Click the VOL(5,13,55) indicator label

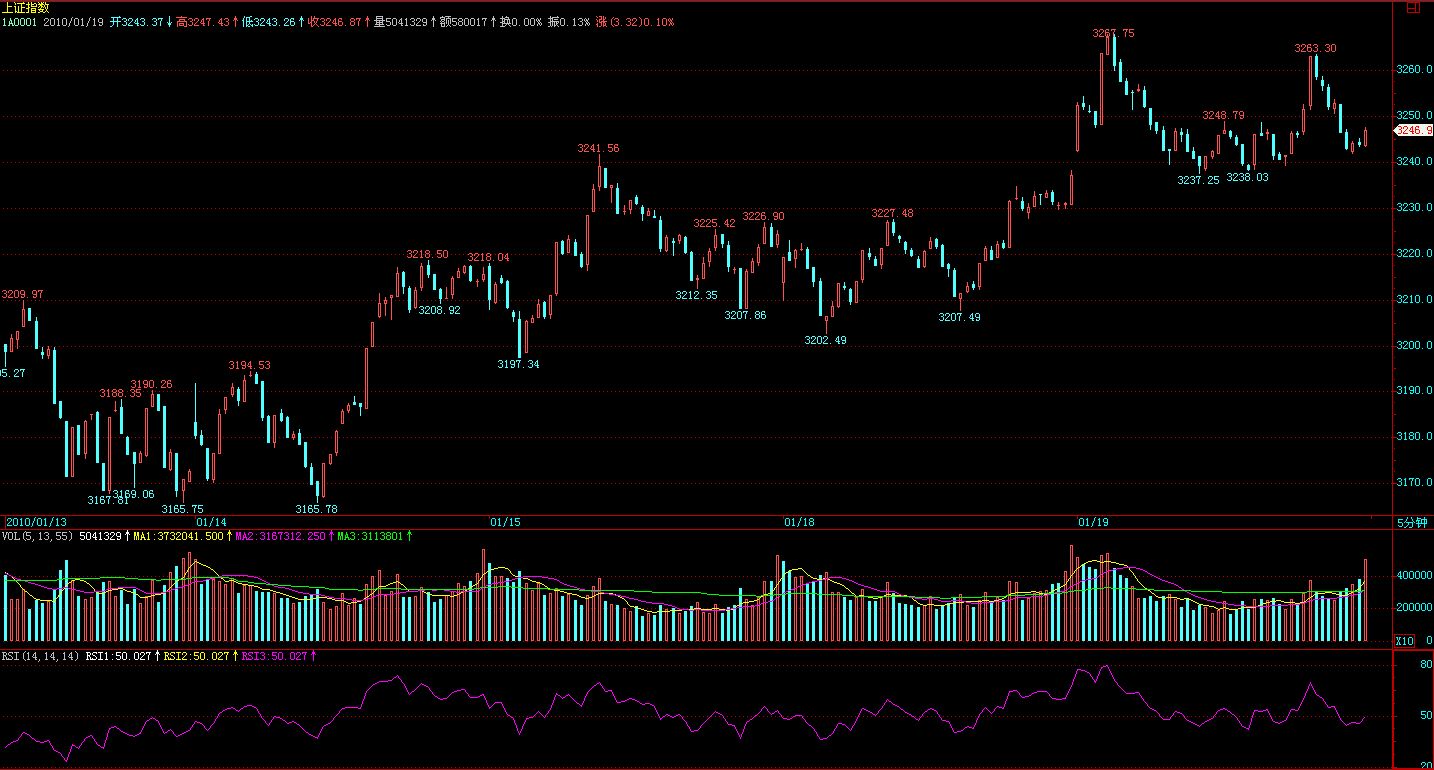pyautogui.click(x=37, y=536)
